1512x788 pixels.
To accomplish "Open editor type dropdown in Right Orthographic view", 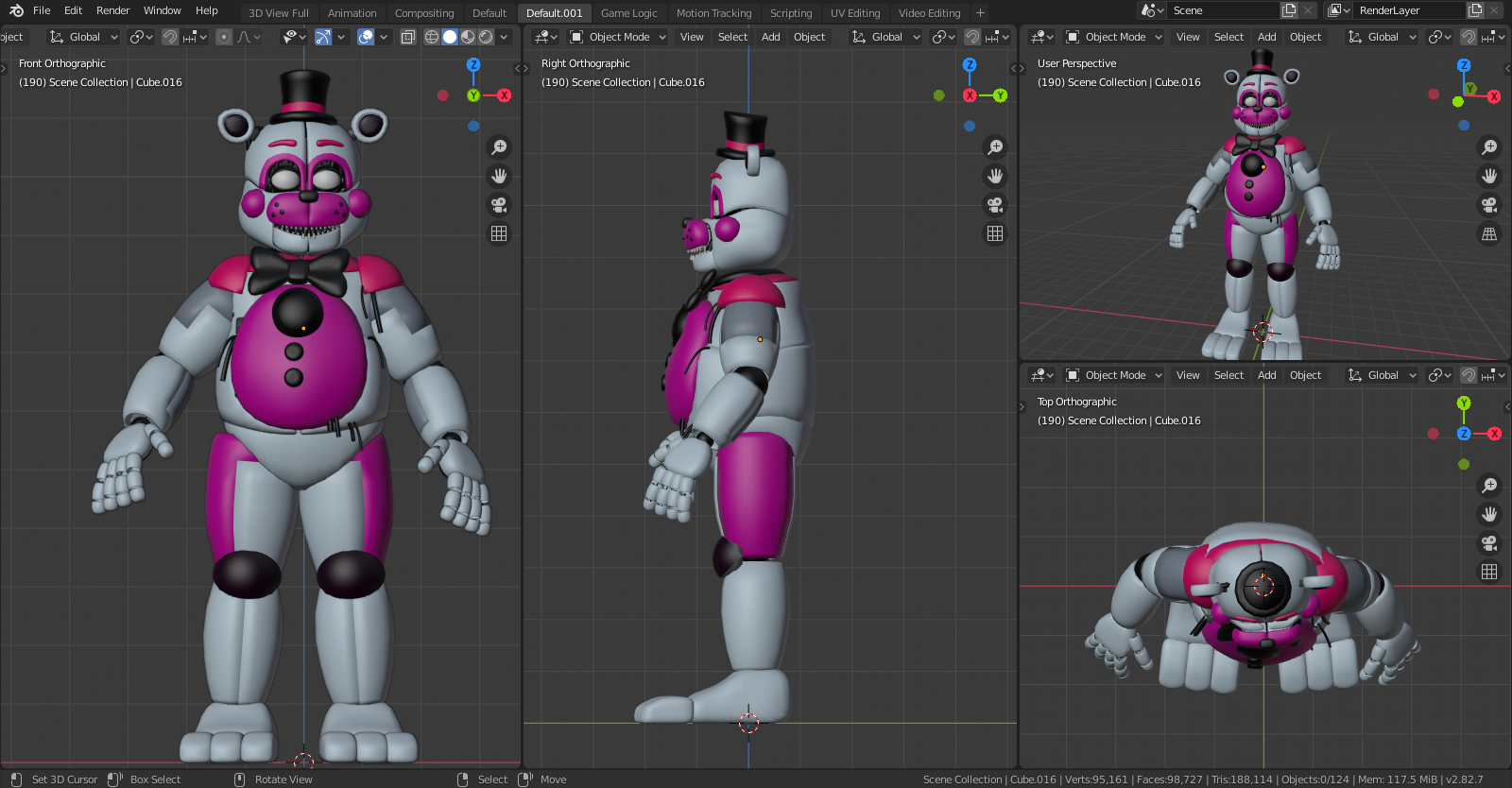I will coord(546,37).
